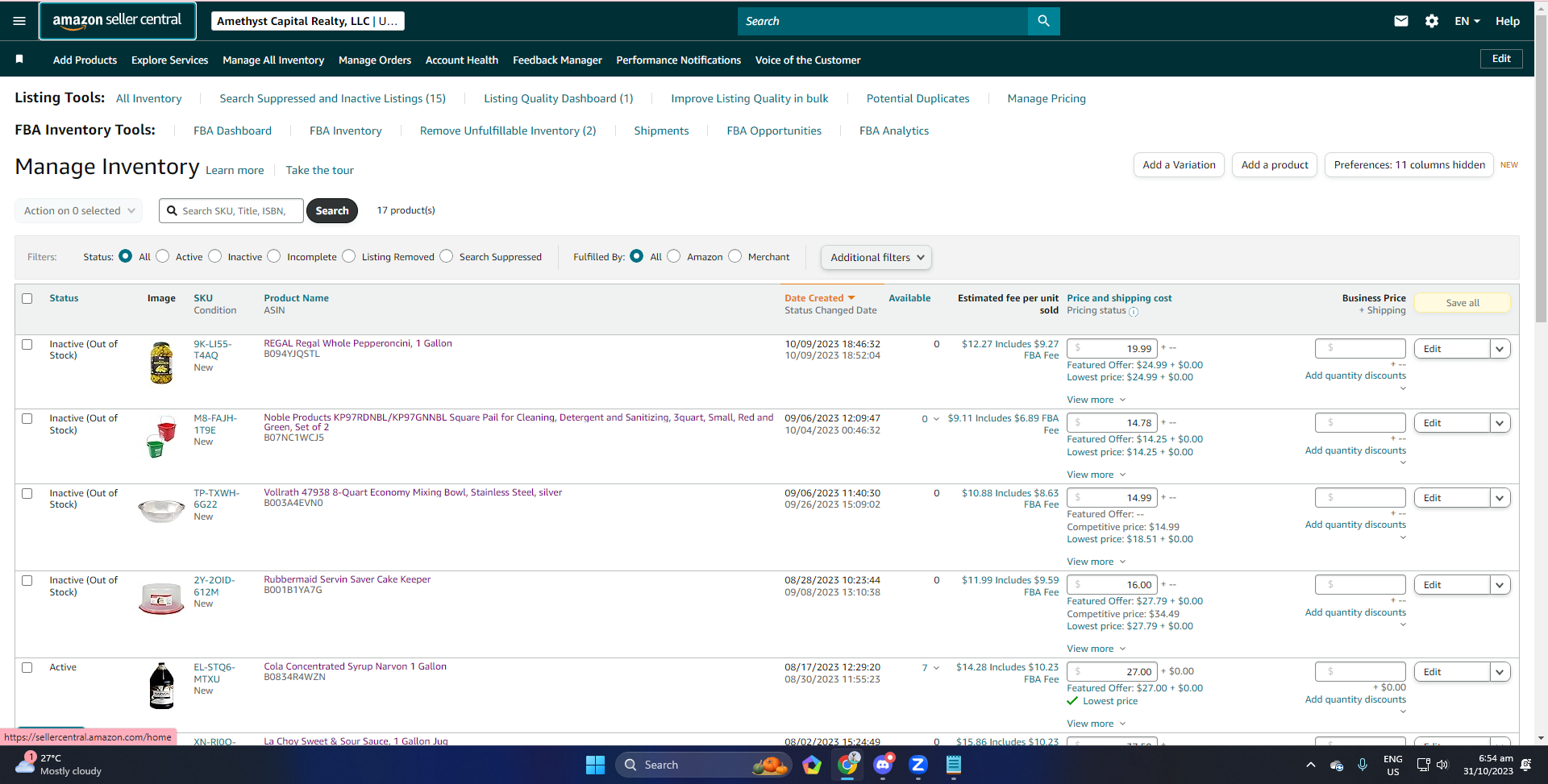Open Edit dropdown arrow for Pepperoncini row
The height and width of the screenshot is (784, 1548).
click(1500, 349)
